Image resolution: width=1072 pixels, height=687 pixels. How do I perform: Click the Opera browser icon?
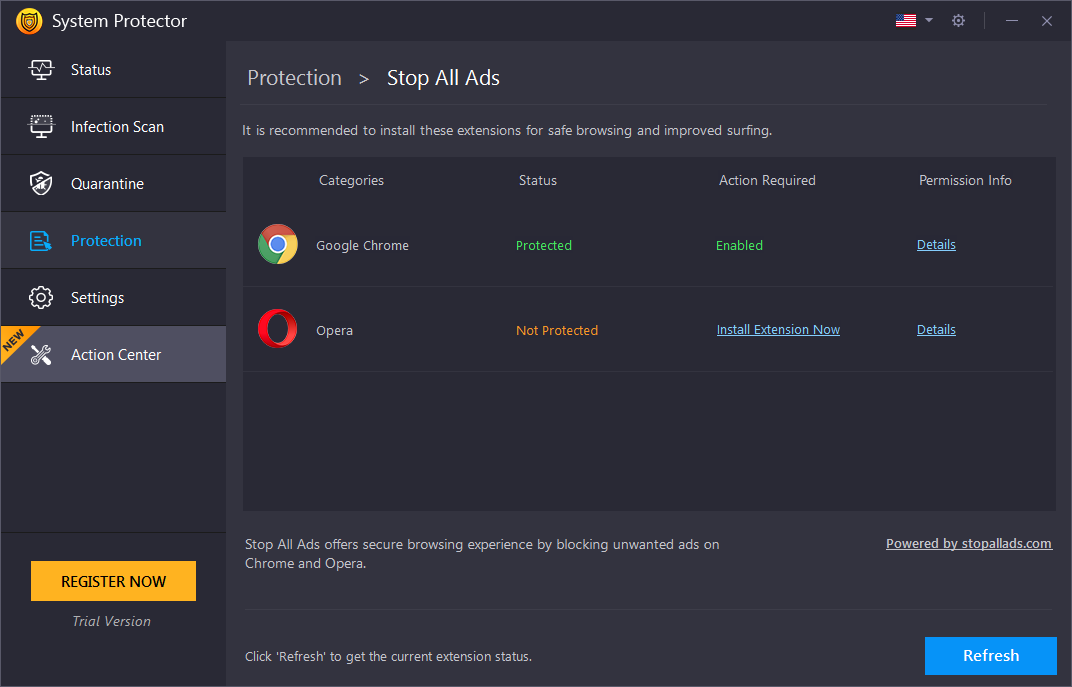pyautogui.click(x=277, y=328)
